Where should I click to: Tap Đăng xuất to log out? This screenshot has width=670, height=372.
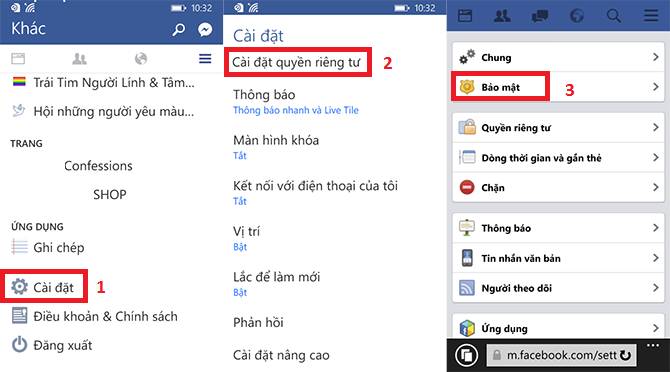click(x=62, y=345)
